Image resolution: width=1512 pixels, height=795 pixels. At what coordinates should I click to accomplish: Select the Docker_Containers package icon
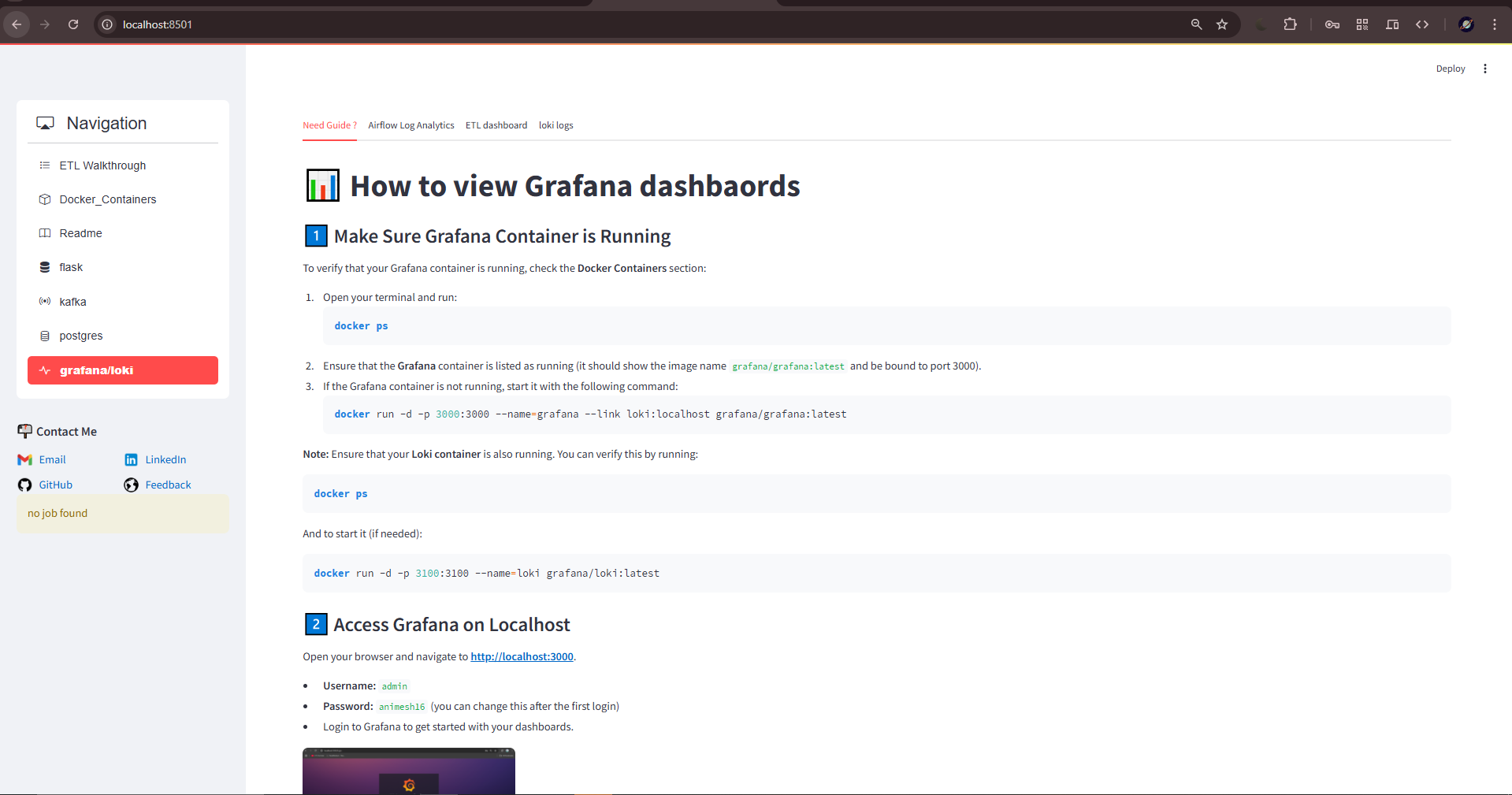pyautogui.click(x=45, y=199)
